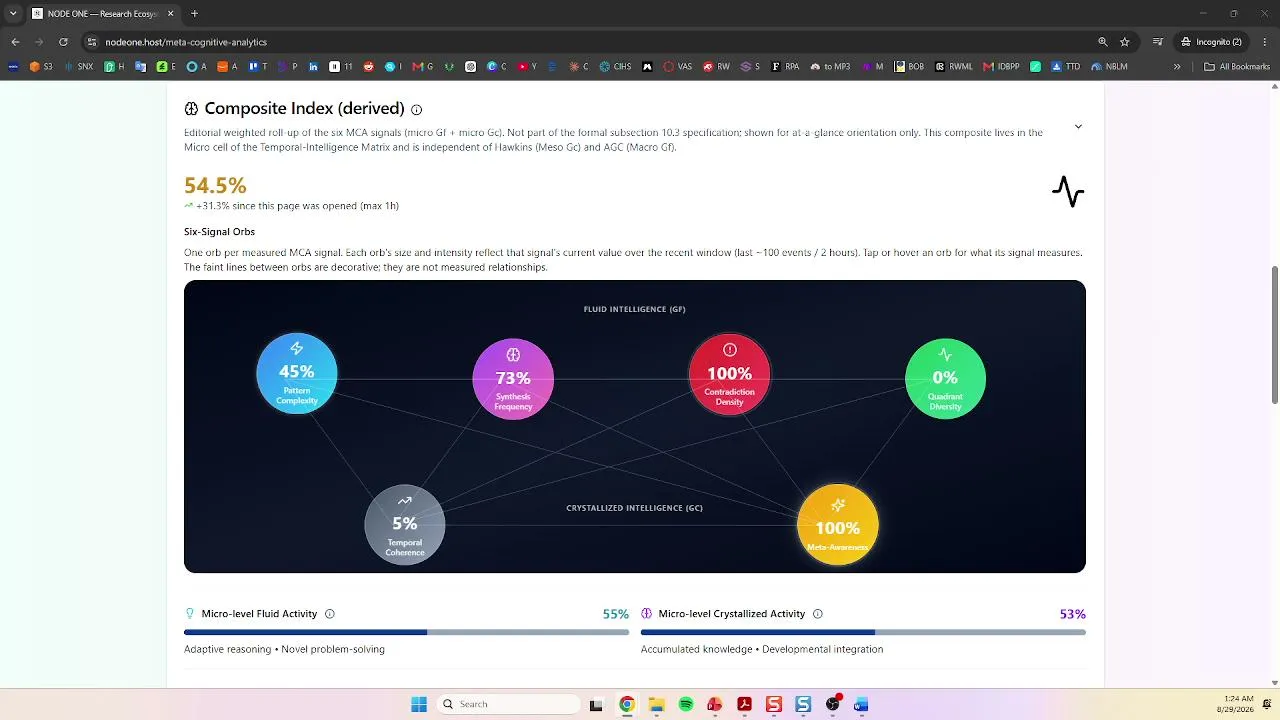The image size is (1280, 720).
Task: Click the 53% crystallized activity value
Action: (x=1073, y=614)
